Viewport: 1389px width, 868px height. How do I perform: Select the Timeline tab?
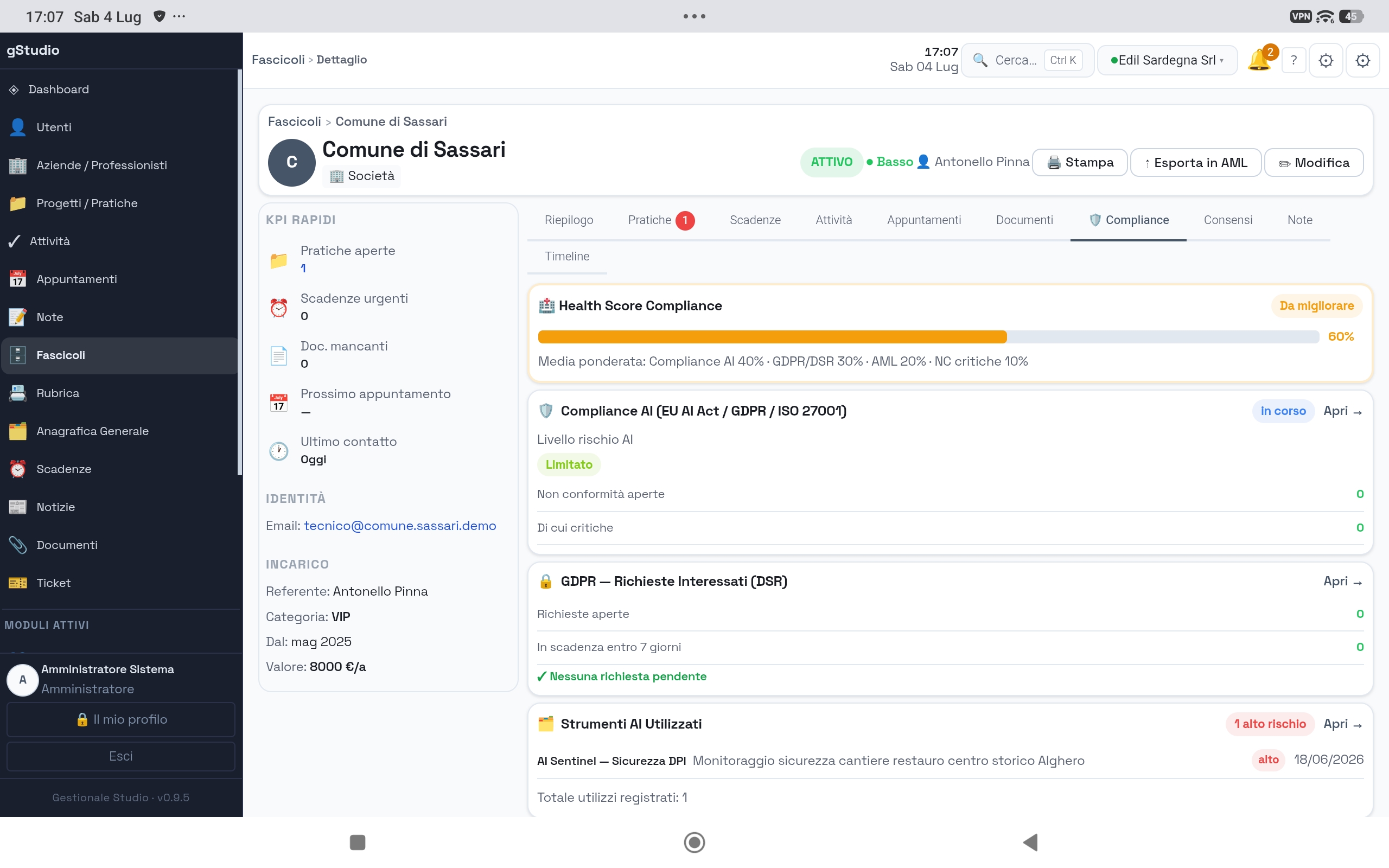click(566, 257)
